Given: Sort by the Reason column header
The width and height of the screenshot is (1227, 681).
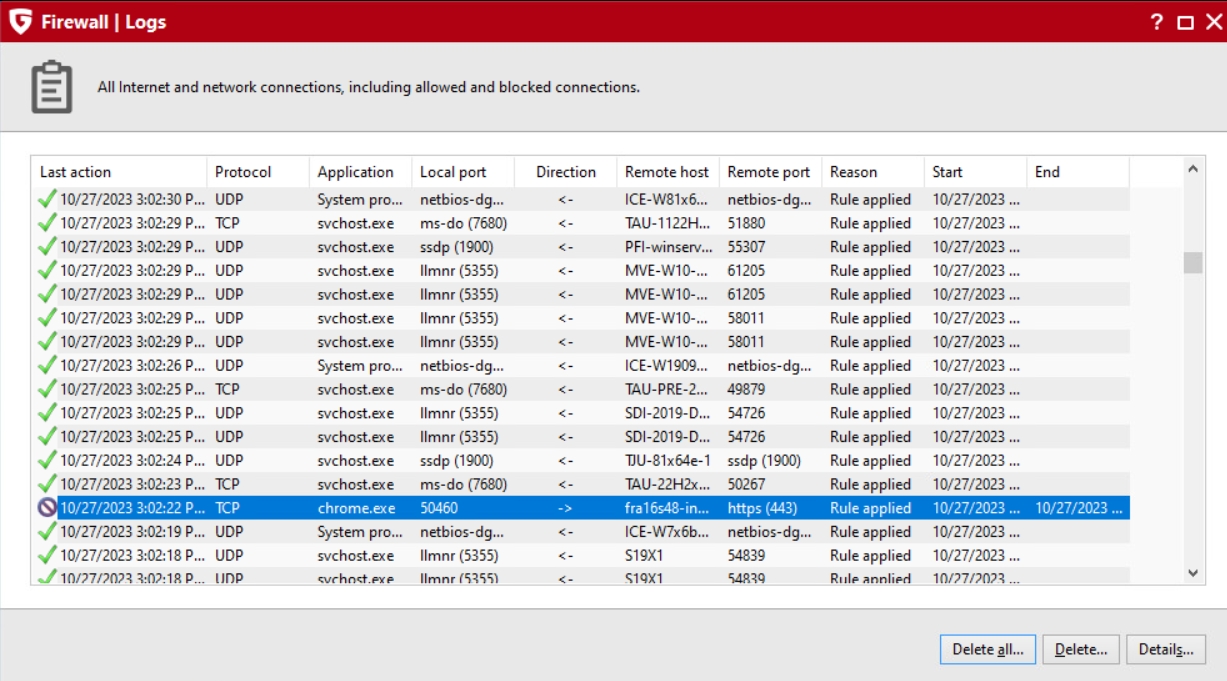Looking at the screenshot, I should tap(873, 172).
